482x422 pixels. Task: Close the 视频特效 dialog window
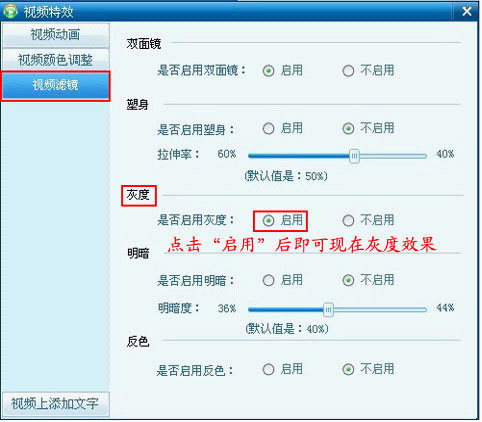(x=466, y=11)
